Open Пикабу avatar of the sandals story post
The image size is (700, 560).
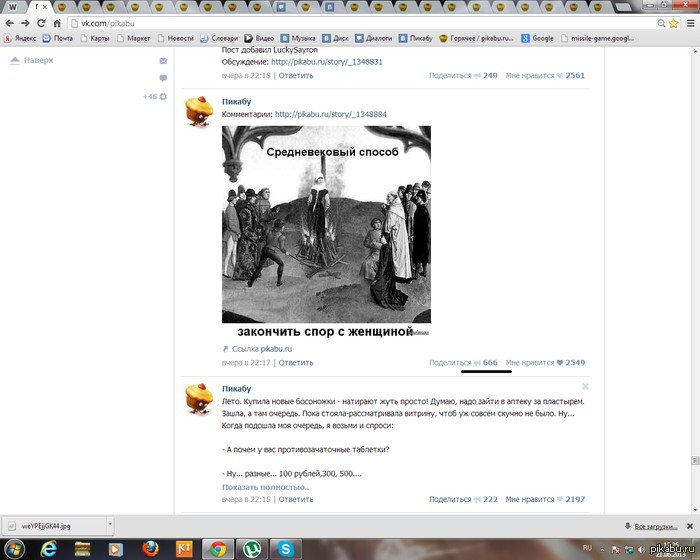(199, 398)
